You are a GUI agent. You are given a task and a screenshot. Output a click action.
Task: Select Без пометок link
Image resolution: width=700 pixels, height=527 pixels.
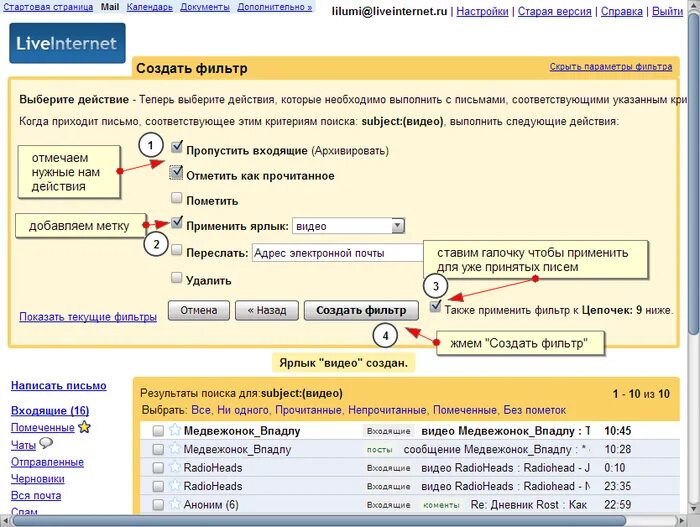534,410
